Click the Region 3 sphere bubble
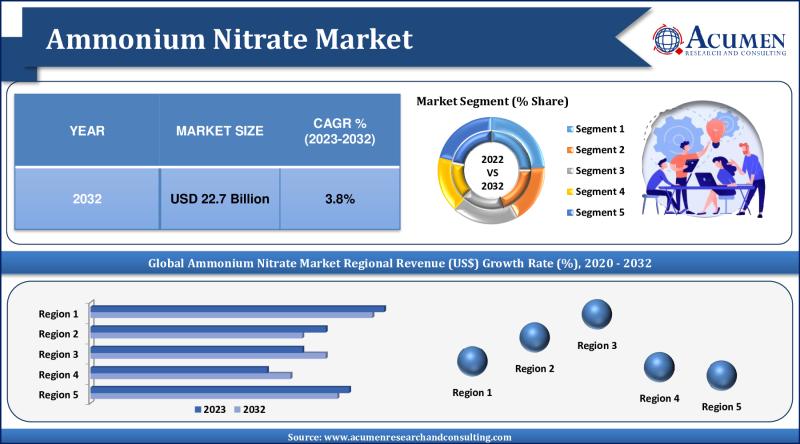Viewport: 800px width, 444px height. [x=597, y=315]
